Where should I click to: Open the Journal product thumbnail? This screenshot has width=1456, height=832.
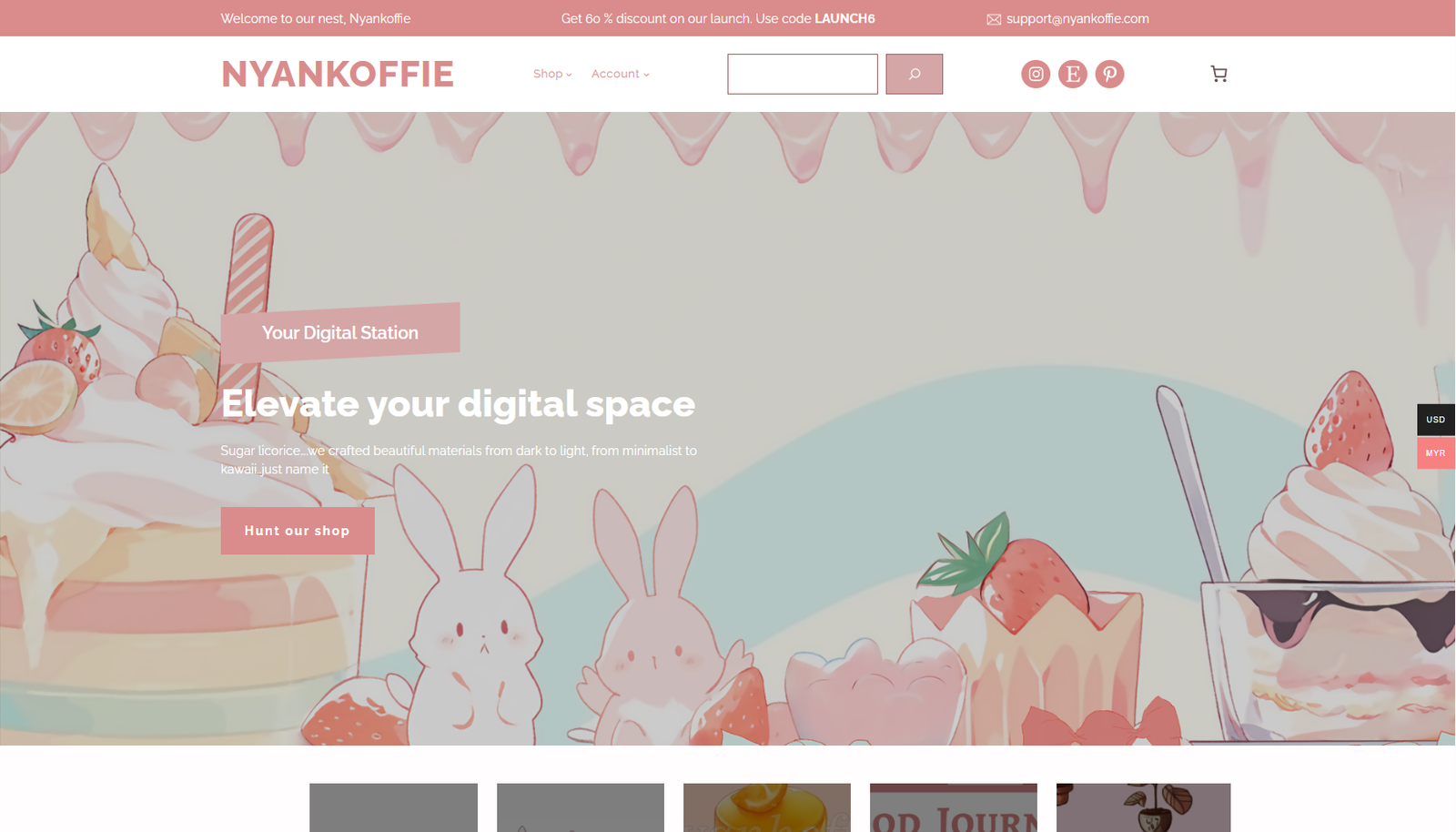954,807
